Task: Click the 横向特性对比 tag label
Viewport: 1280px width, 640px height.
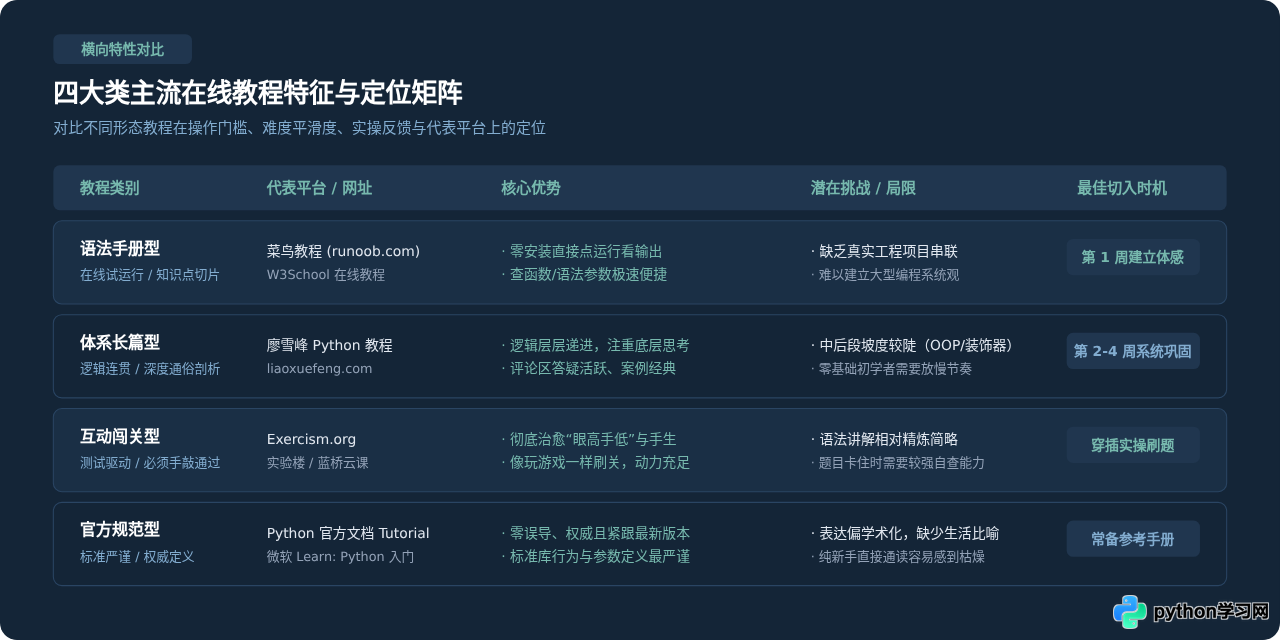Action: 122,49
